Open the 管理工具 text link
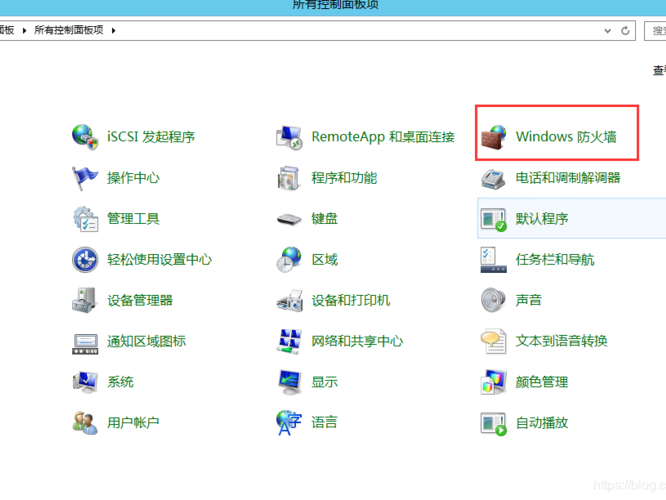The image size is (666, 500). click(133, 219)
